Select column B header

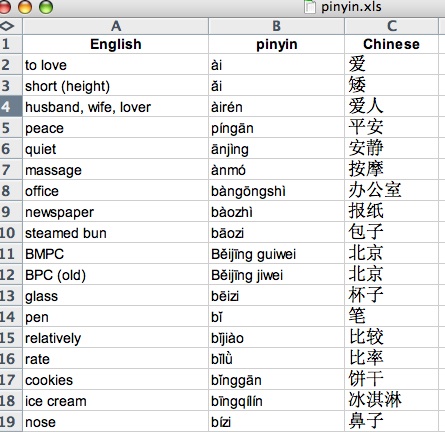[x=277, y=26]
